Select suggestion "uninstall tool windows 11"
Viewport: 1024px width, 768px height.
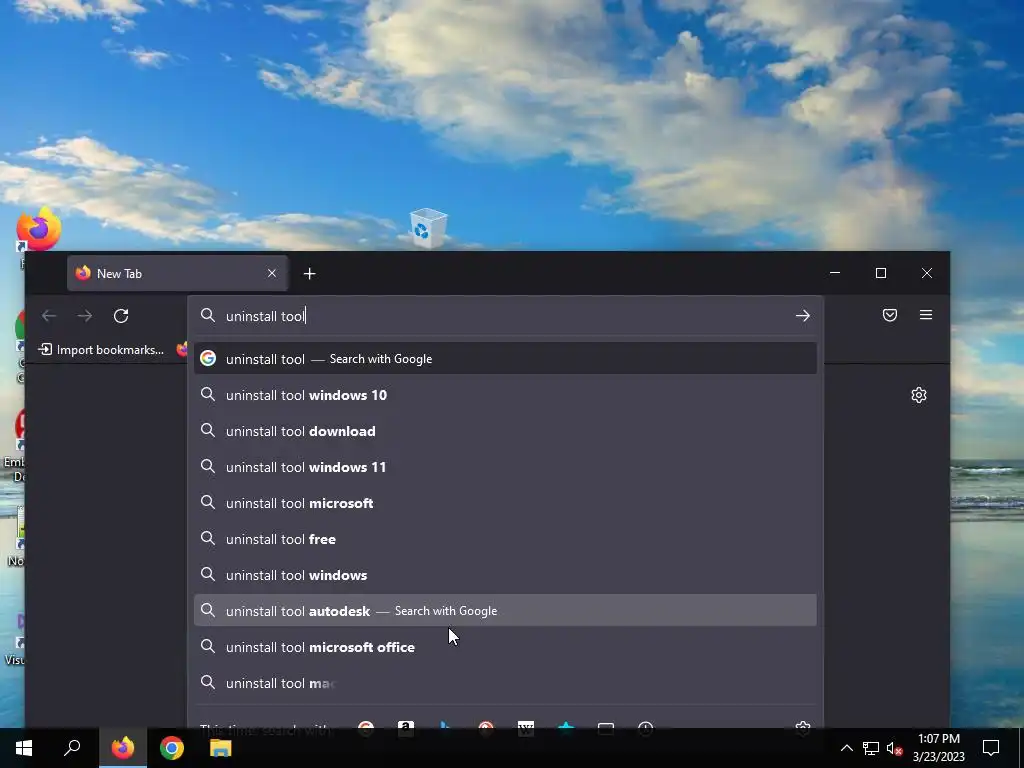point(505,467)
